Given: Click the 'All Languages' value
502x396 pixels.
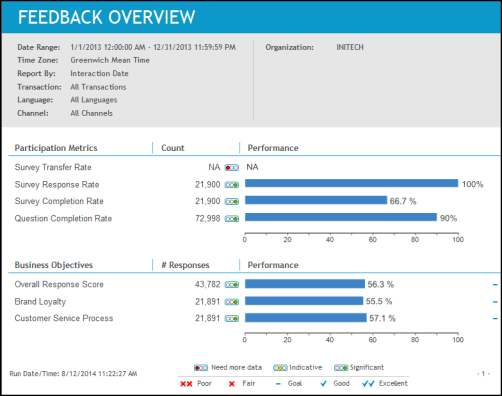Looking at the screenshot, I should (x=94, y=100).
